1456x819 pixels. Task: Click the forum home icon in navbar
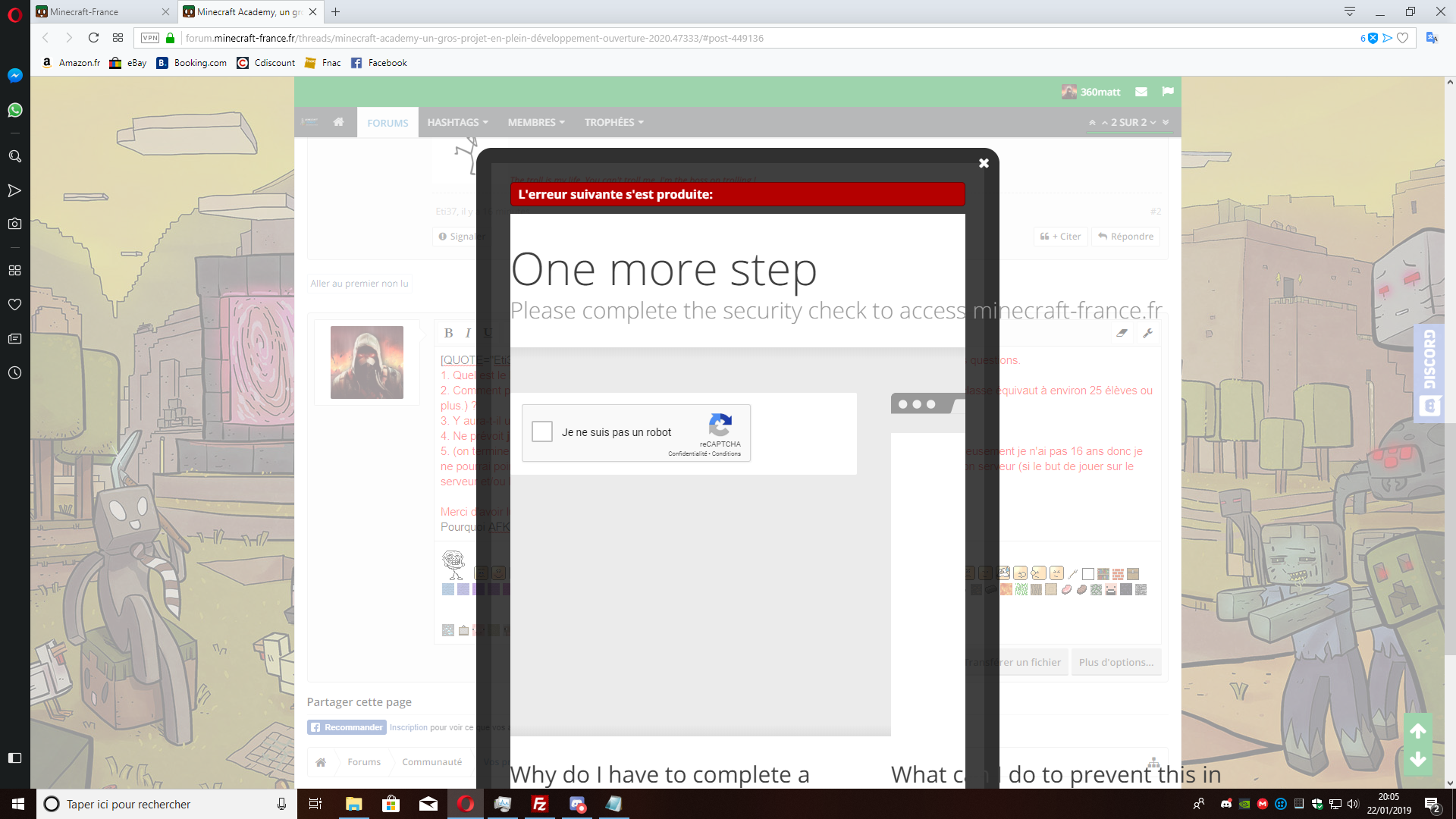click(x=338, y=122)
